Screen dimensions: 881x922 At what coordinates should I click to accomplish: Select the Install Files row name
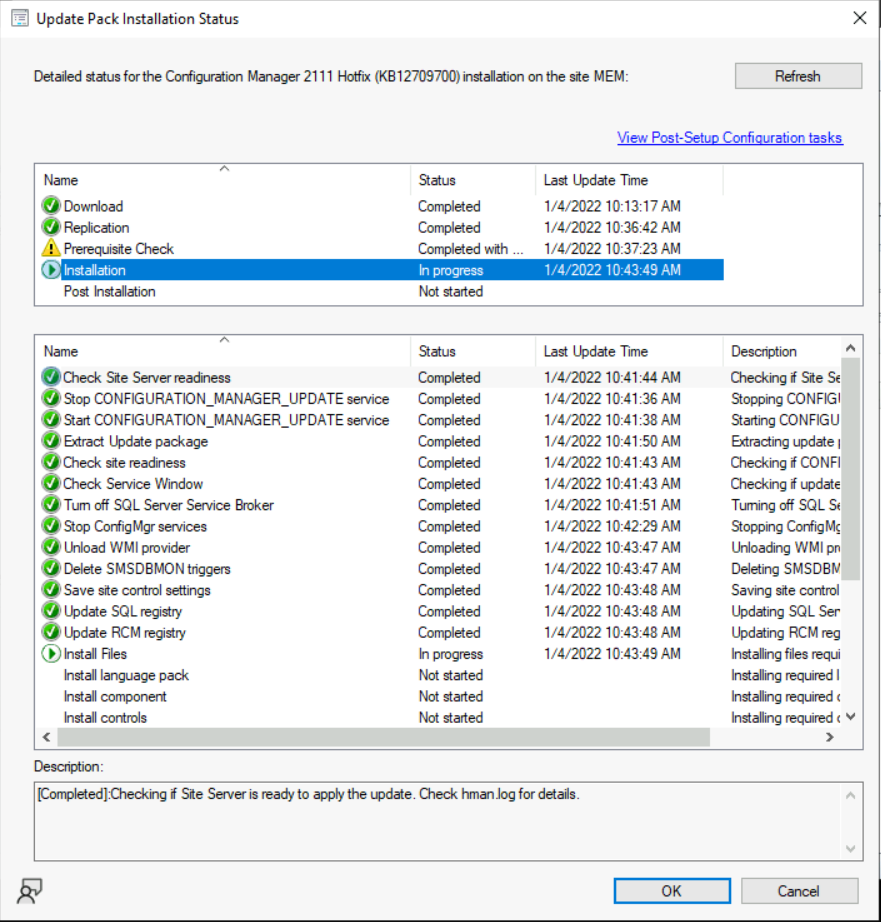point(95,653)
